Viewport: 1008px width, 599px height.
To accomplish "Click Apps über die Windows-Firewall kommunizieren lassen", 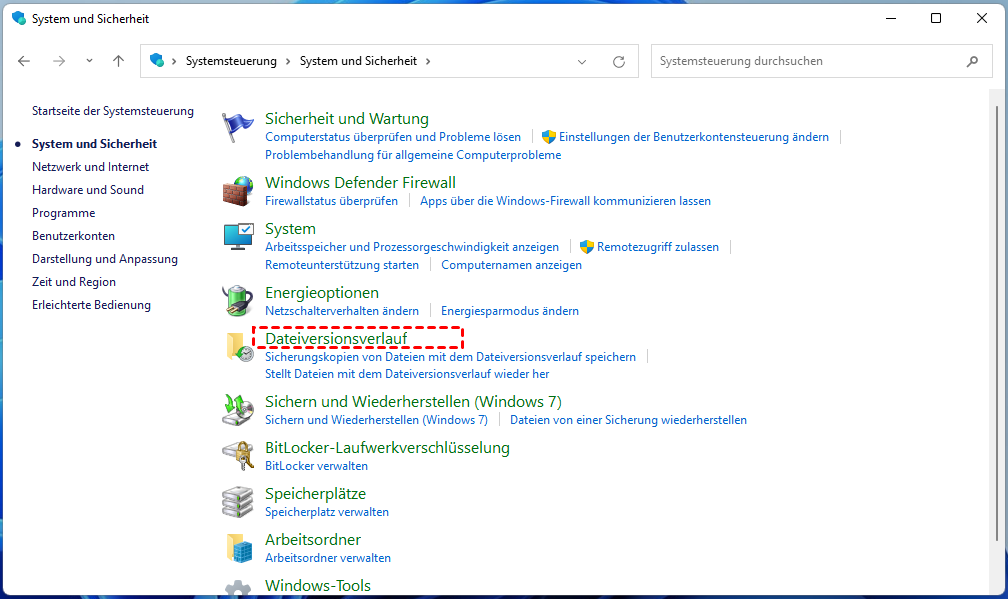I will point(565,201).
